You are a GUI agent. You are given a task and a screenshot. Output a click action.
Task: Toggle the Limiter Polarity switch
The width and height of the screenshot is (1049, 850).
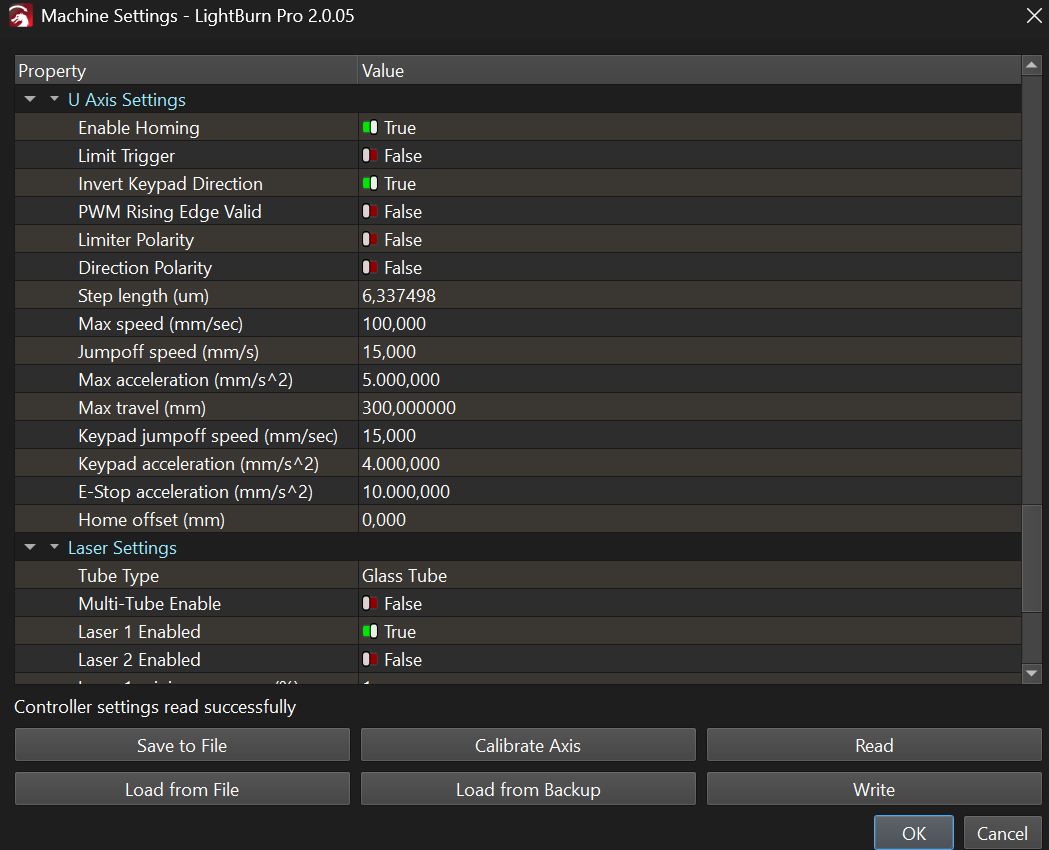(370, 240)
